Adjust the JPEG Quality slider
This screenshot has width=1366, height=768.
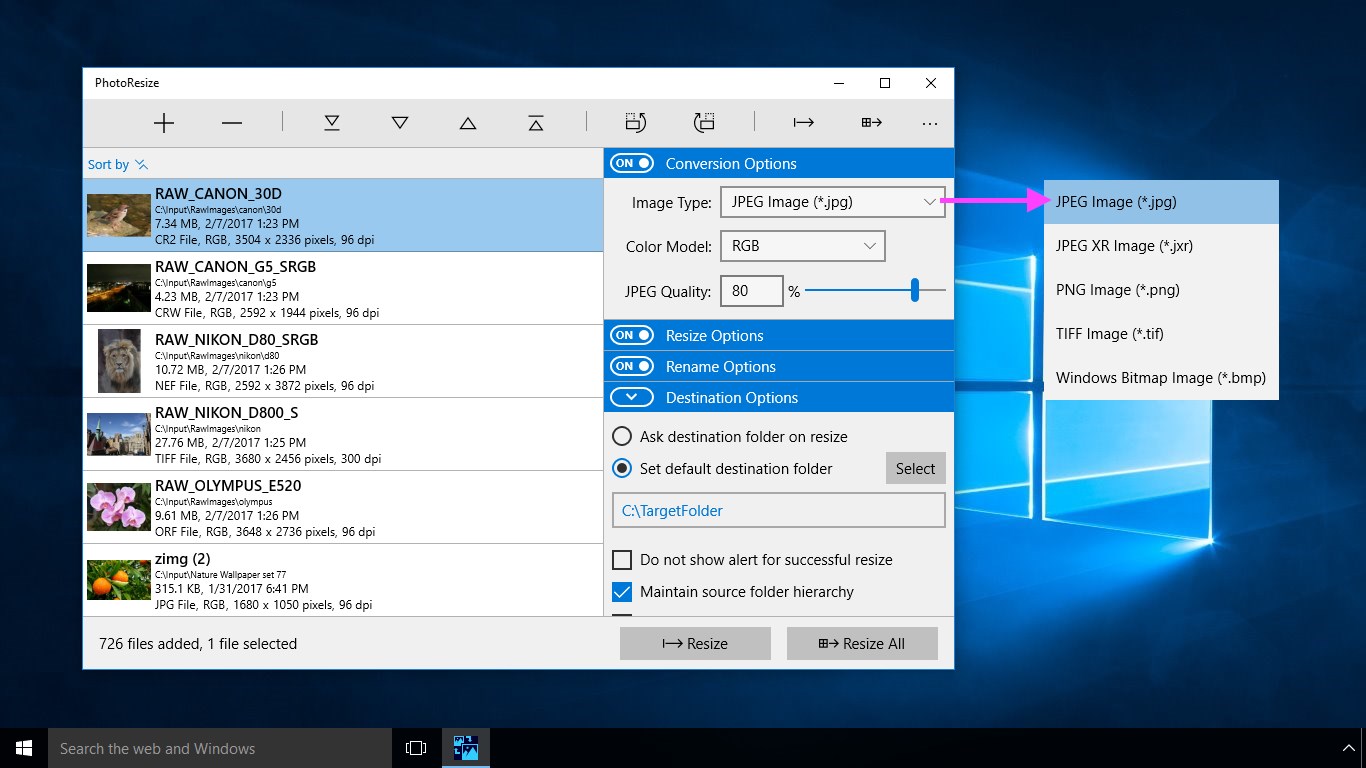click(915, 291)
